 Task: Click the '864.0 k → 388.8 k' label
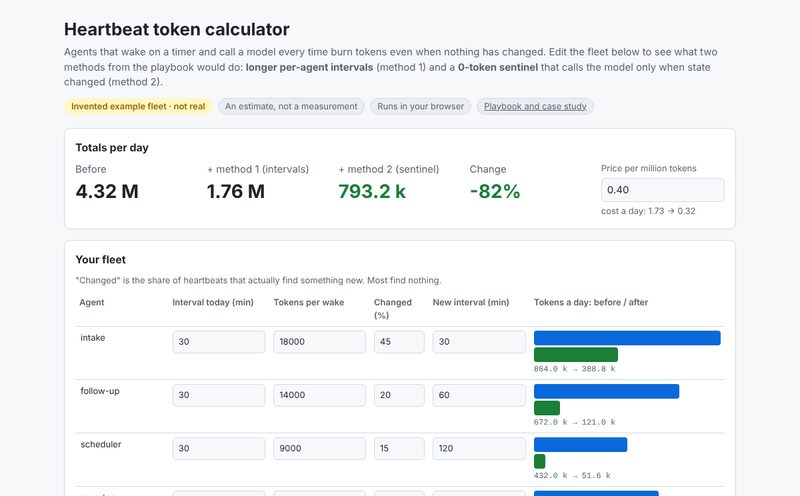574,368
